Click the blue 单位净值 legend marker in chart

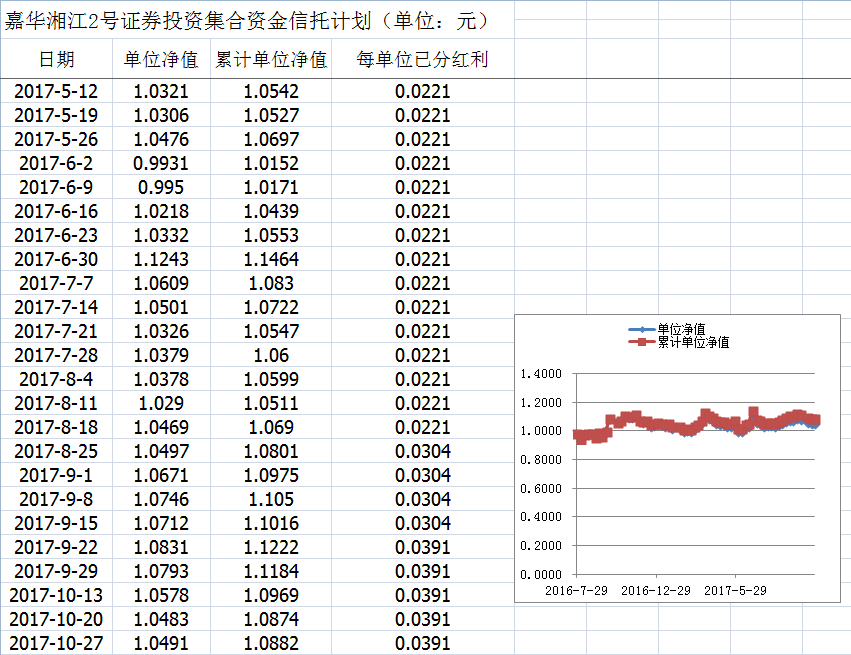pos(640,329)
